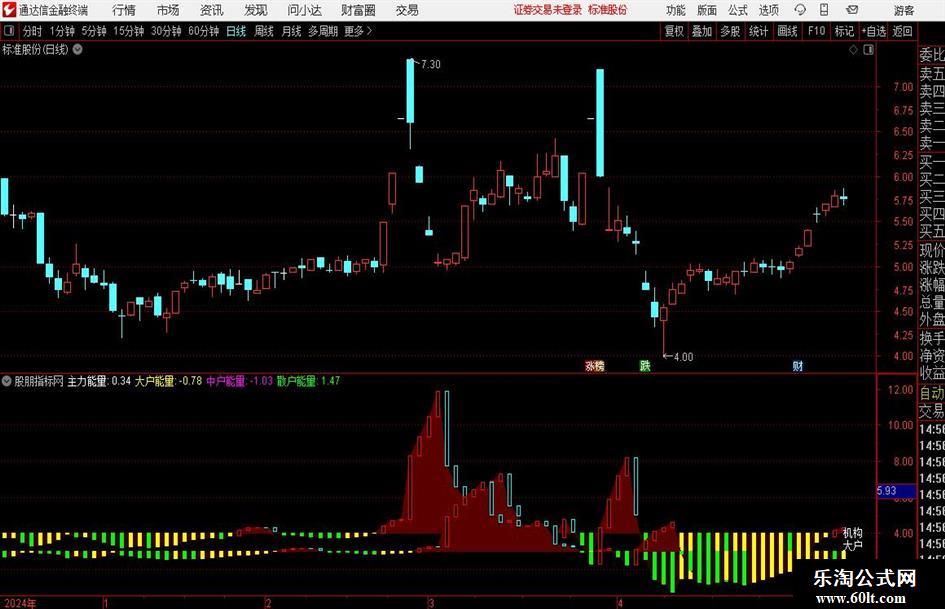This screenshot has width=945, height=609.
Task: Click the 返回 back button
Action: tap(902, 31)
